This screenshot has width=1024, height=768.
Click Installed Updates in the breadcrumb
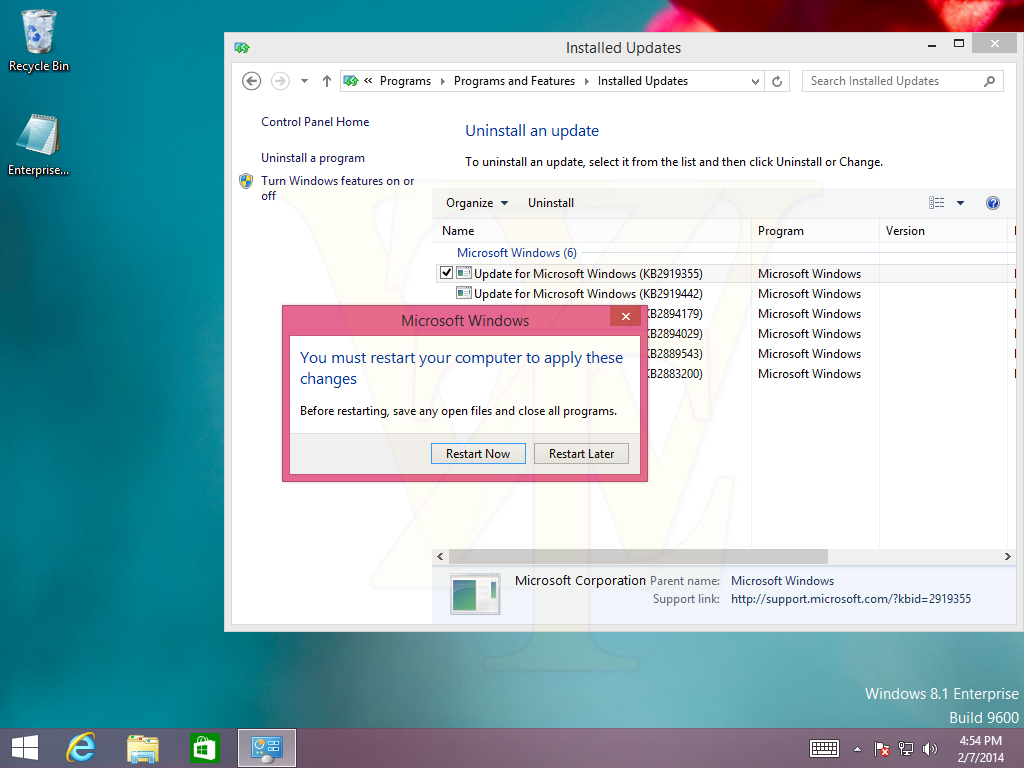[x=643, y=81]
